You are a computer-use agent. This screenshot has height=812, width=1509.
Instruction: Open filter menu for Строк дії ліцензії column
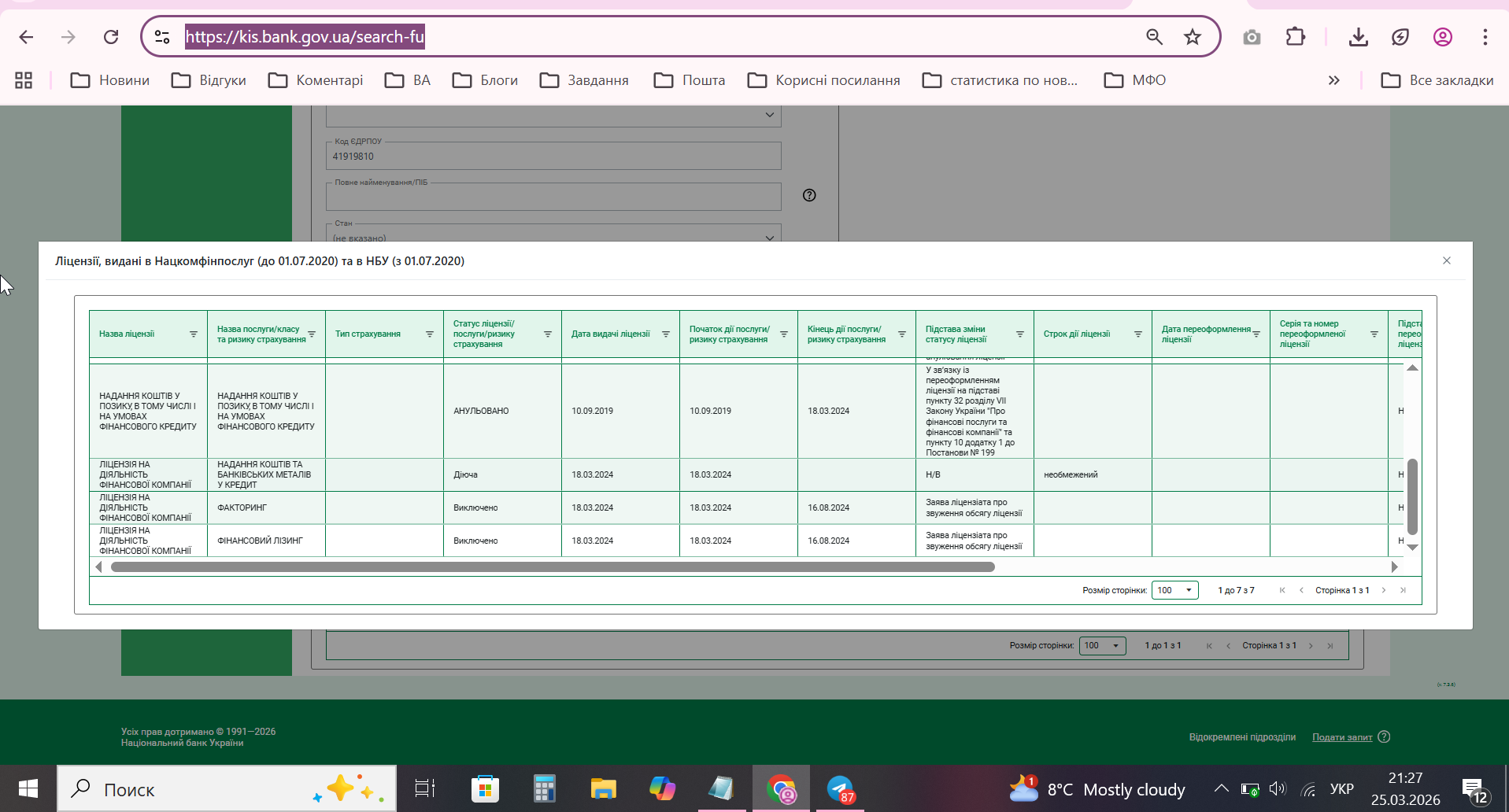tap(1138, 334)
